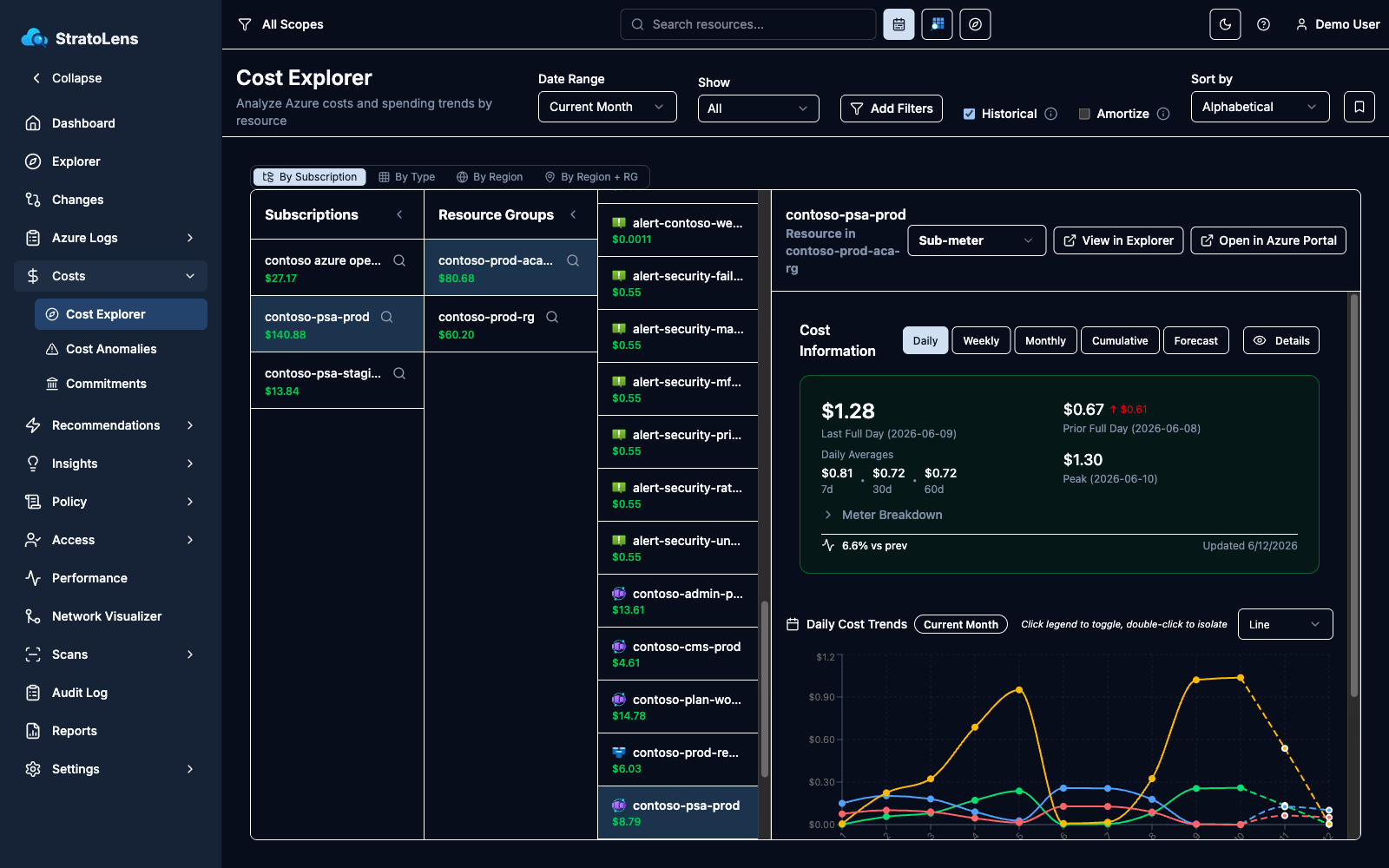Open the Demo User account menu
The height and width of the screenshot is (868, 1389).
click(x=1337, y=24)
